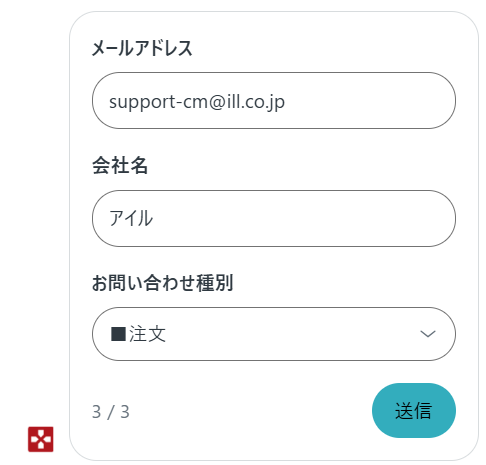
Task: Click the 会社名 label
Action: pos(120,165)
